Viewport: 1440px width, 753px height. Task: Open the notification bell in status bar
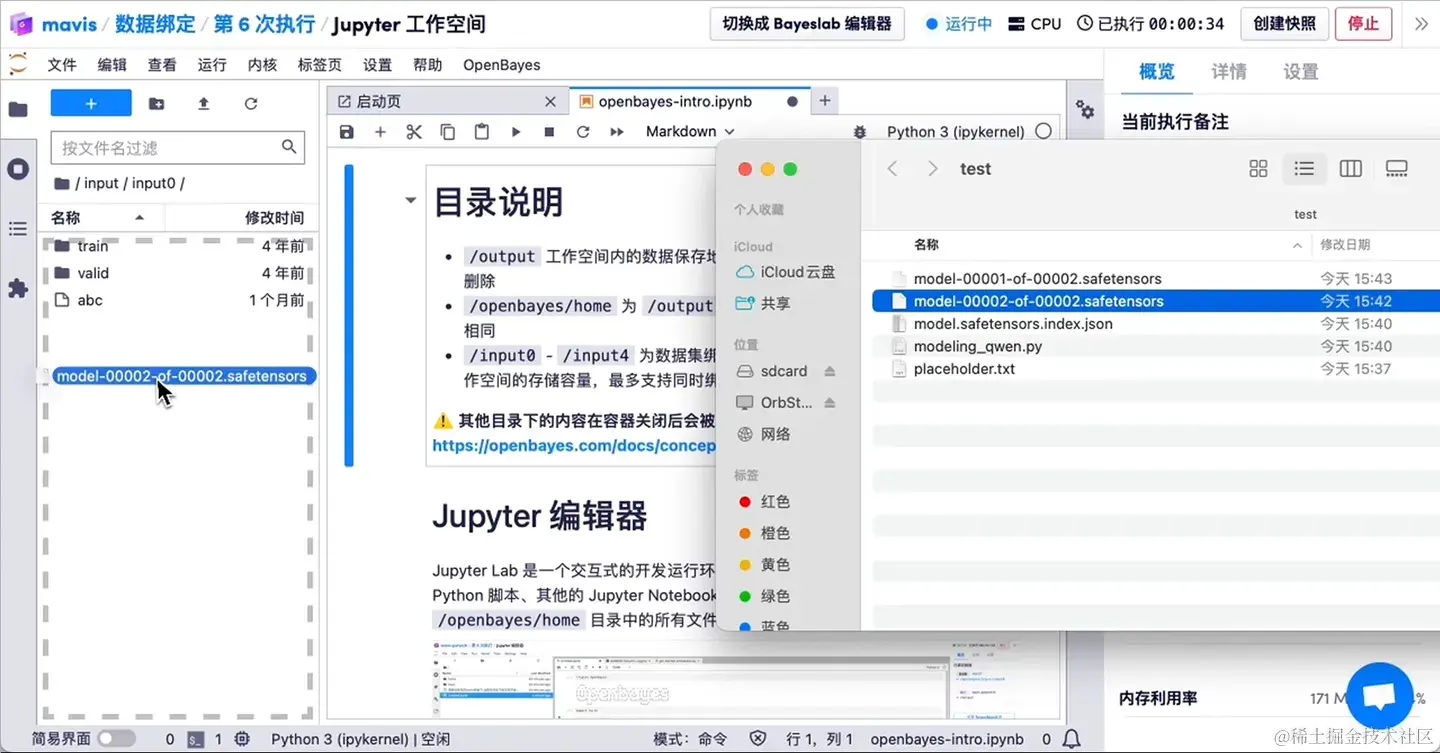pyautogui.click(x=1071, y=739)
